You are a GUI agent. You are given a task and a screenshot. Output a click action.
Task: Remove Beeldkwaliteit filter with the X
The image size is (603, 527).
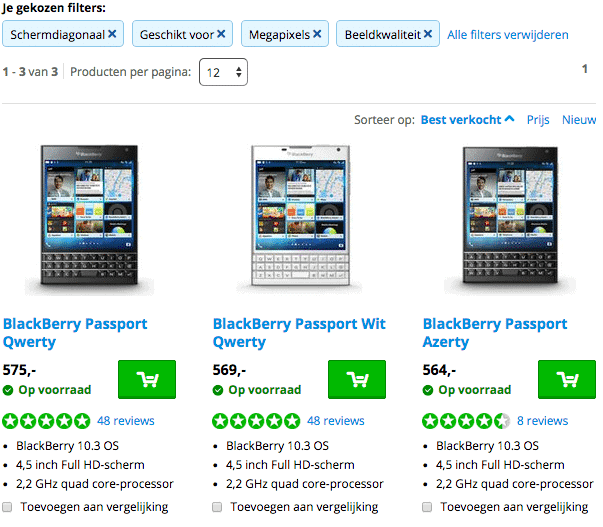pyautogui.click(x=428, y=34)
